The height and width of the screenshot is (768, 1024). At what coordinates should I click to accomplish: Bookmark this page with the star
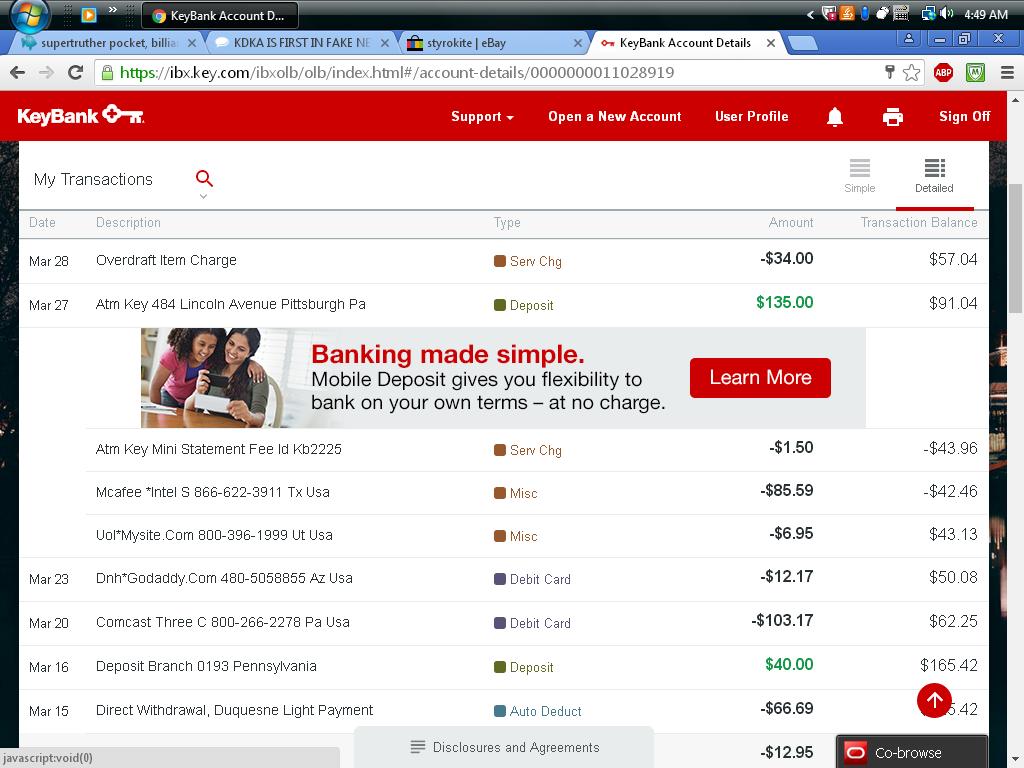click(912, 72)
